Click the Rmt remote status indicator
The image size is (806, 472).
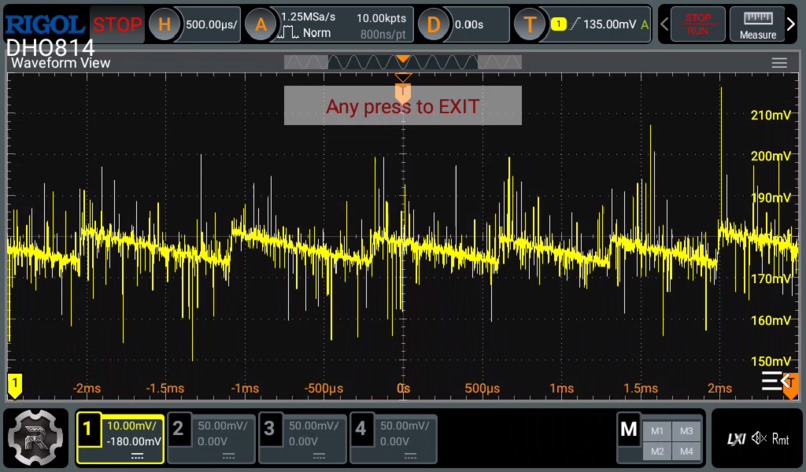pyautogui.click(x=780, y=439)
